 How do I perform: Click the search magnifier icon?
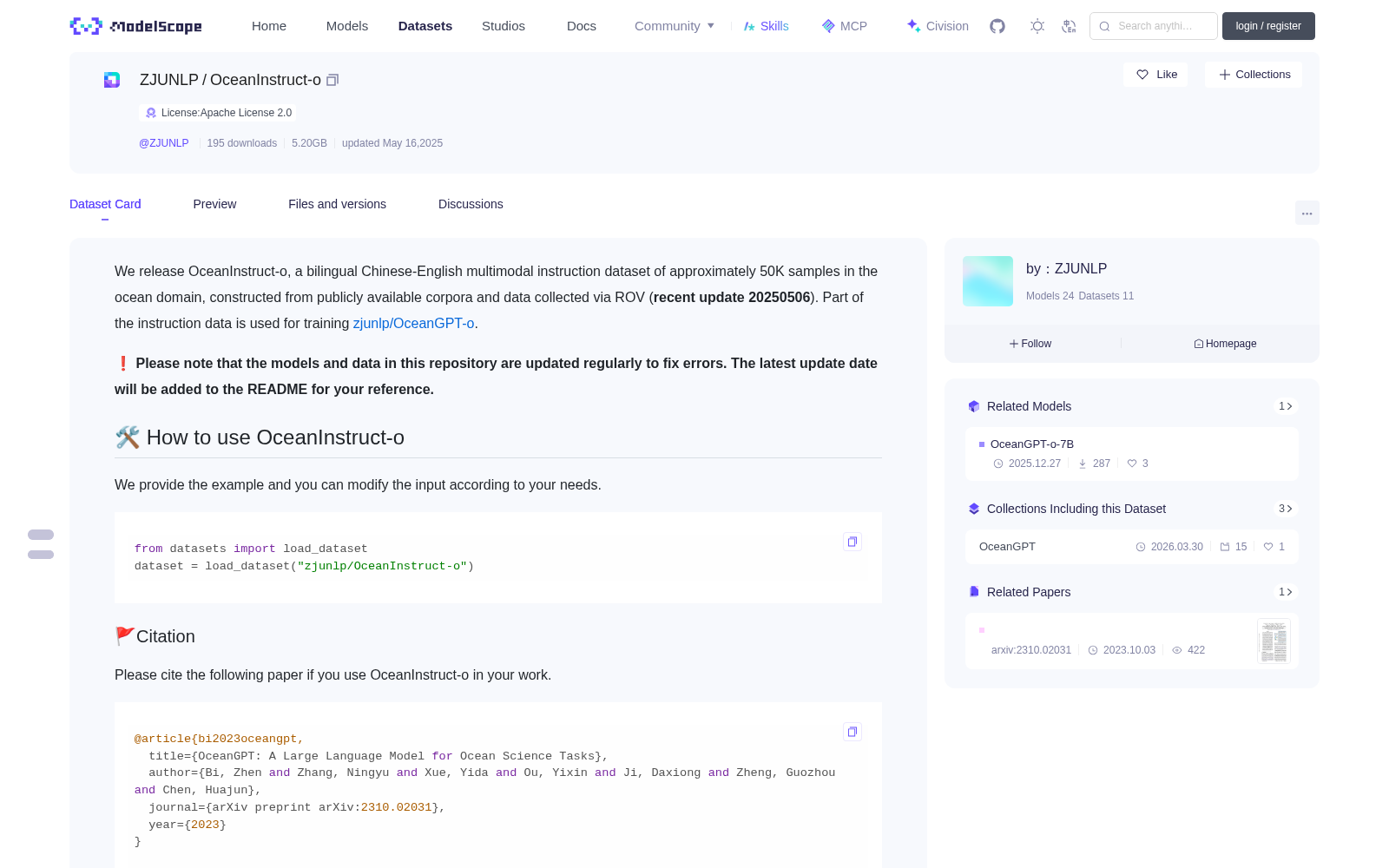pos(1105,26)
